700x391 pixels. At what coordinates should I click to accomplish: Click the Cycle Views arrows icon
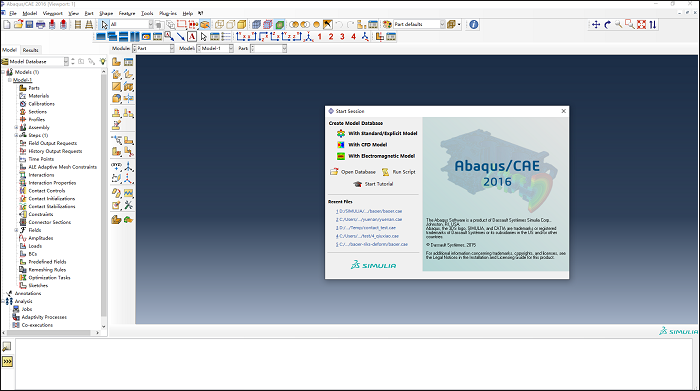[x=653, y=25]
